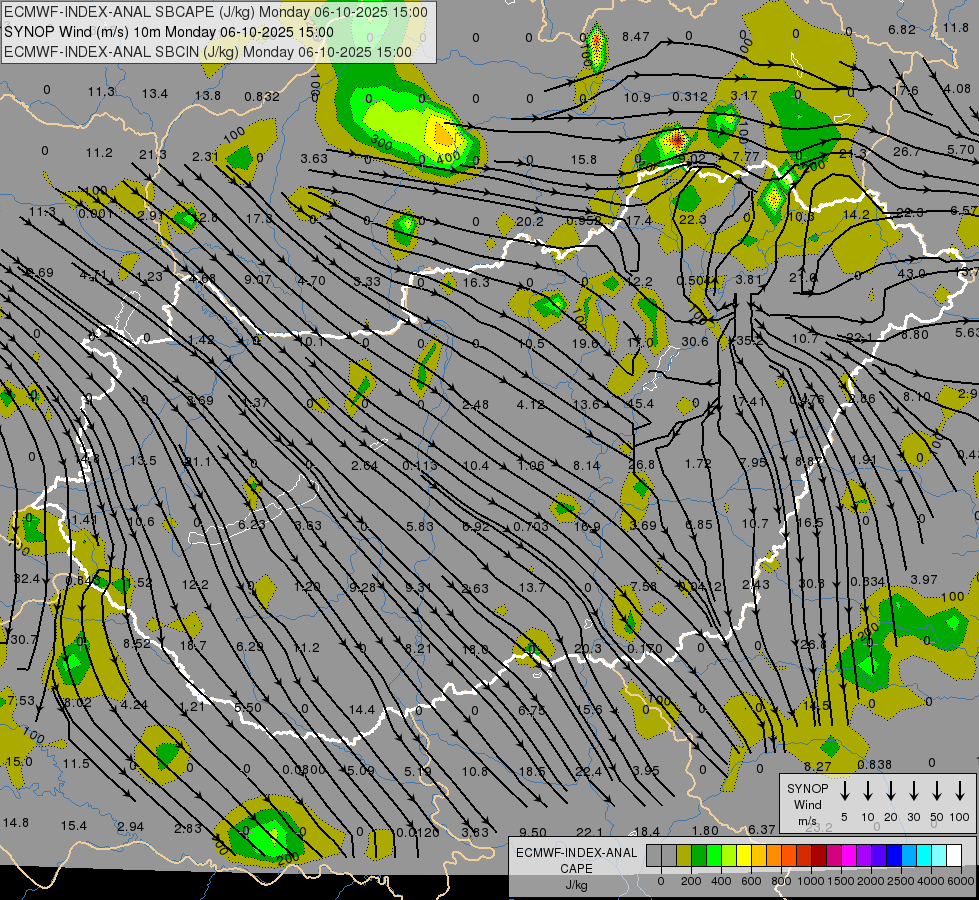Select the 20 m/s wind legend arrow
The image size is (979, 900).
coord(890,792)
